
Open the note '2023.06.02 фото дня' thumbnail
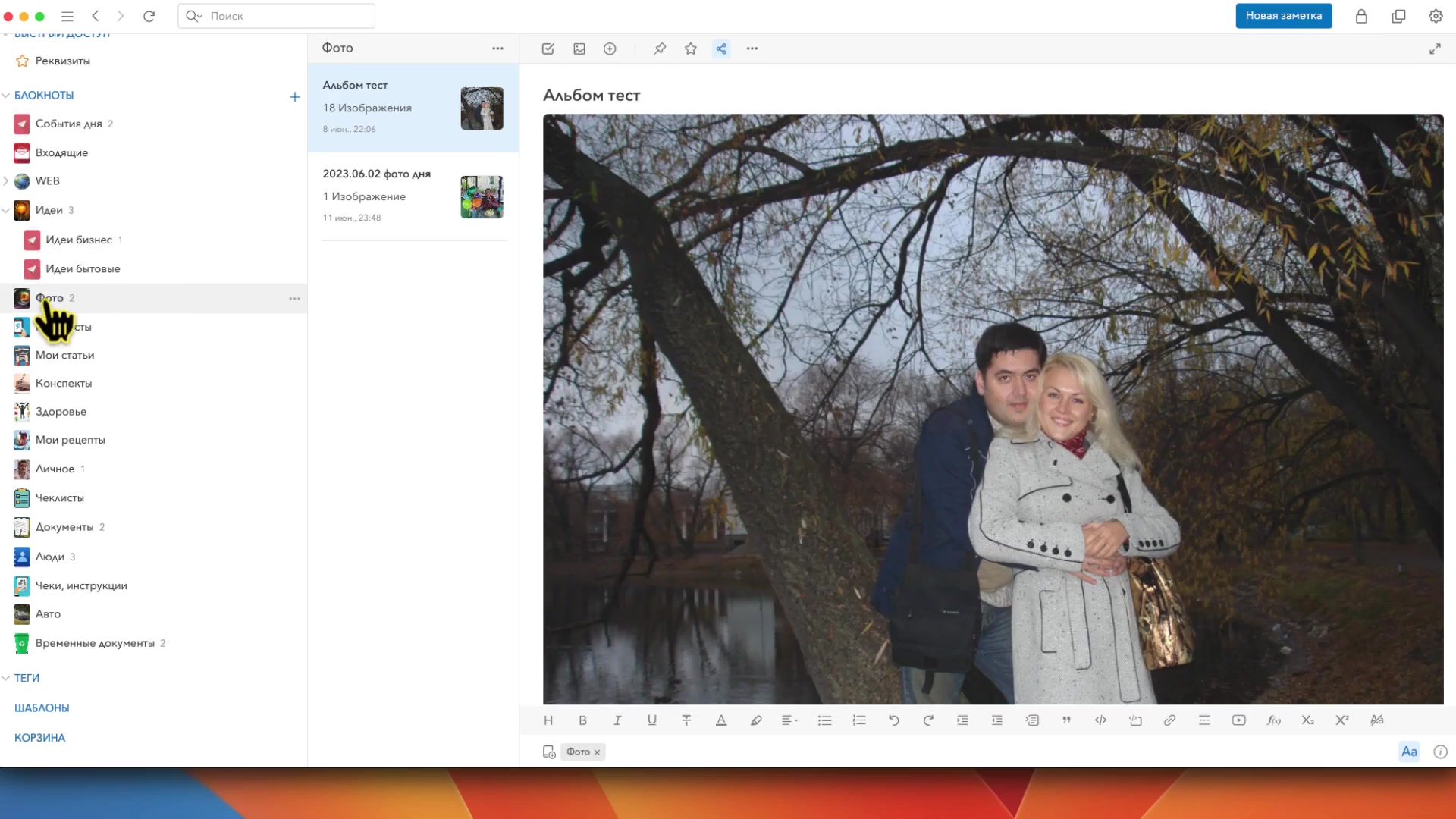pyautogui.click(x=482, y=196)
